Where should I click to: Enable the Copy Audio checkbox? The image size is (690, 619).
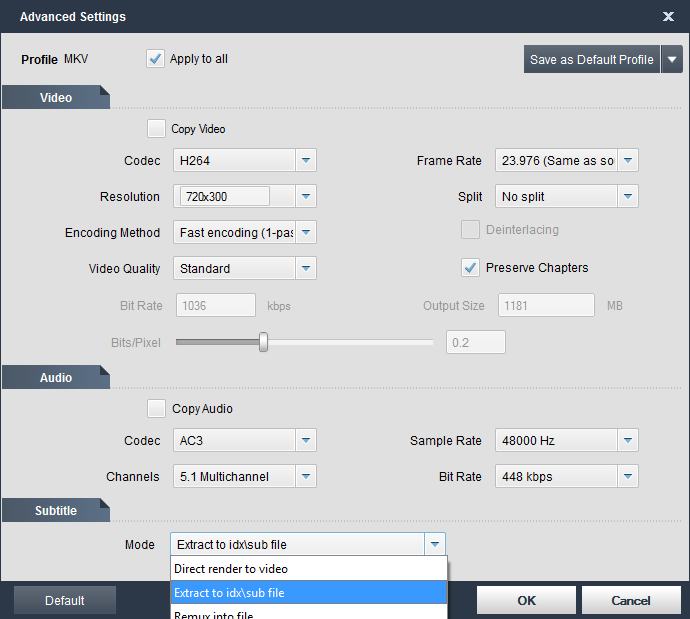pos(156,409)
